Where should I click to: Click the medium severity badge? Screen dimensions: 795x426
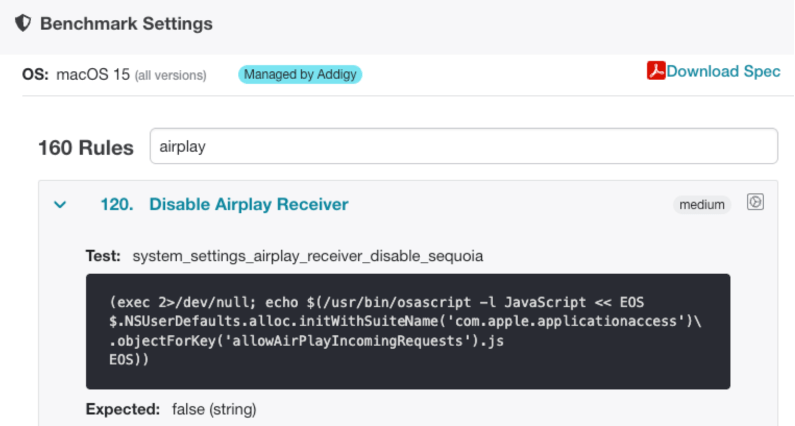(702, 204)
